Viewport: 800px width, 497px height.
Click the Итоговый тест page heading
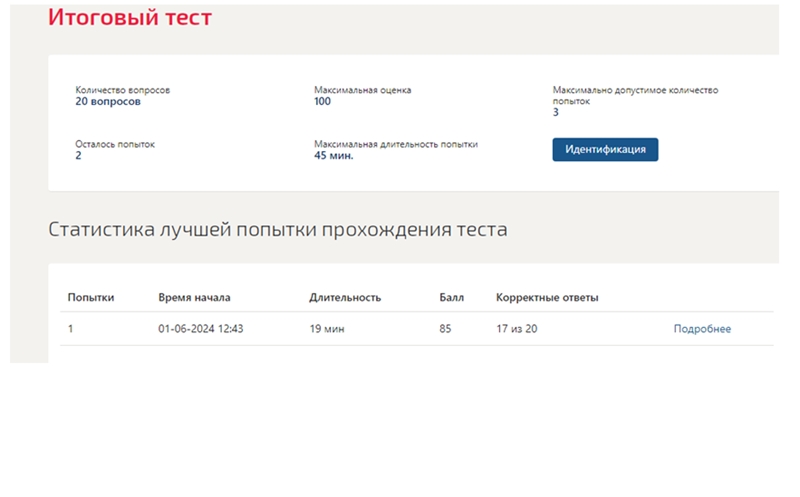coord(130,17)
